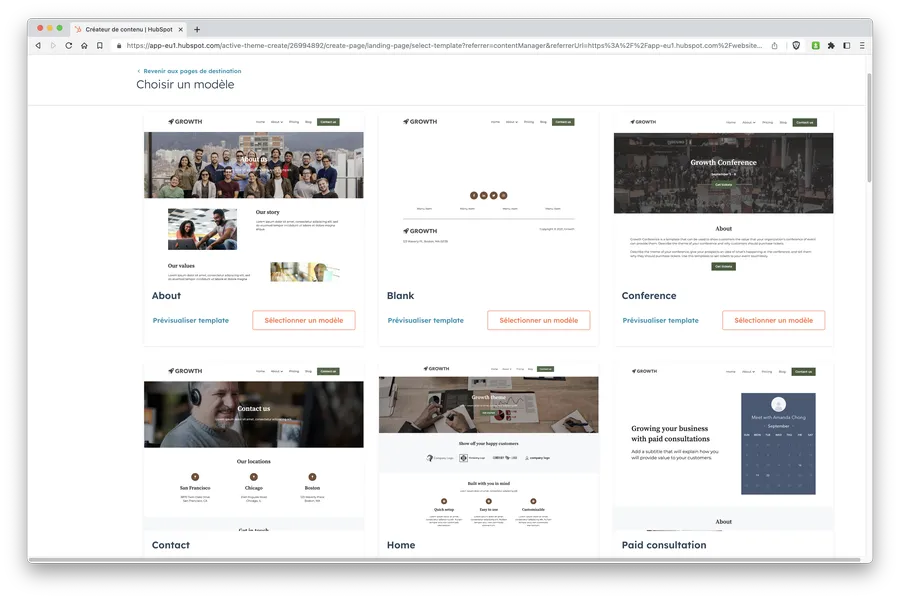Click the Choisir un modèle heading
Image resolution: width=900 pixels, height=599 pixels.
[185, 84]
